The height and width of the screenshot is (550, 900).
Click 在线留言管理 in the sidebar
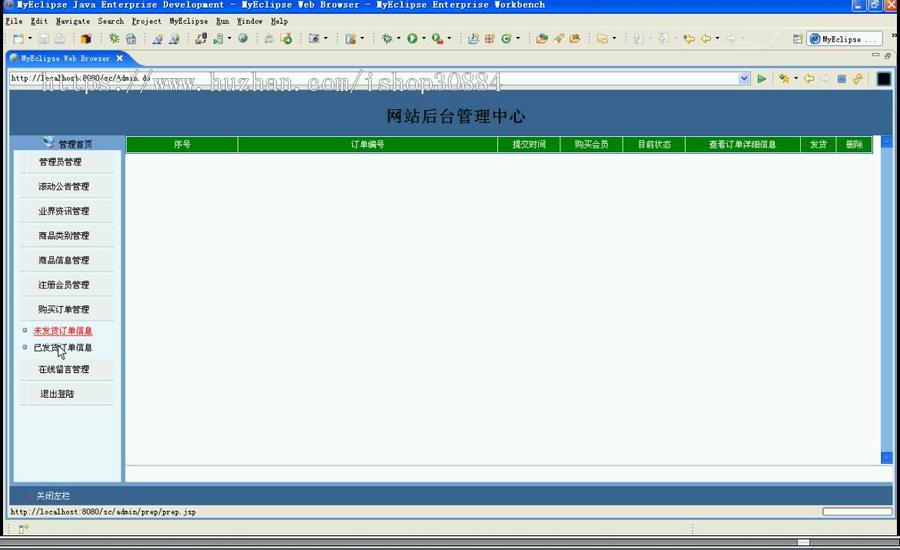[64, 369]
